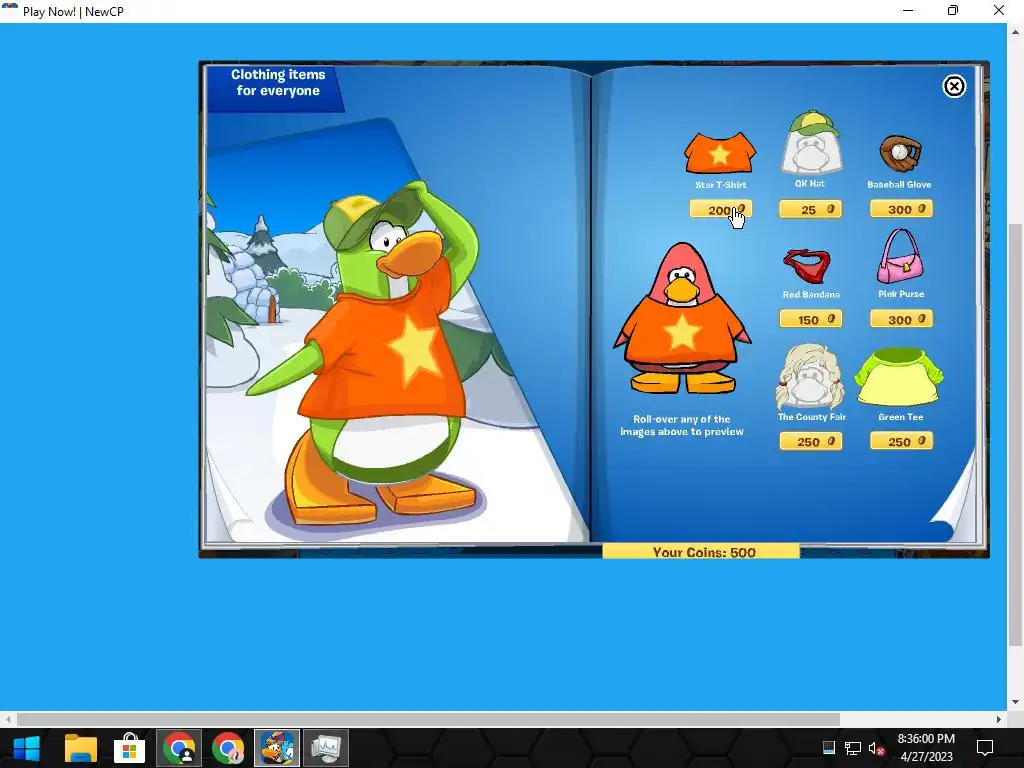Click the scroll up arrow
Screen dimensions: 1024x768
(x=1015, y=30)
